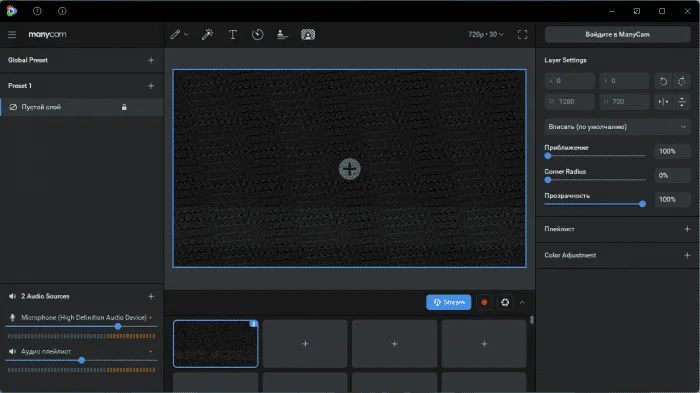
Task: Click the red marker beside Аудио плейлист
Action: (150, 351)
